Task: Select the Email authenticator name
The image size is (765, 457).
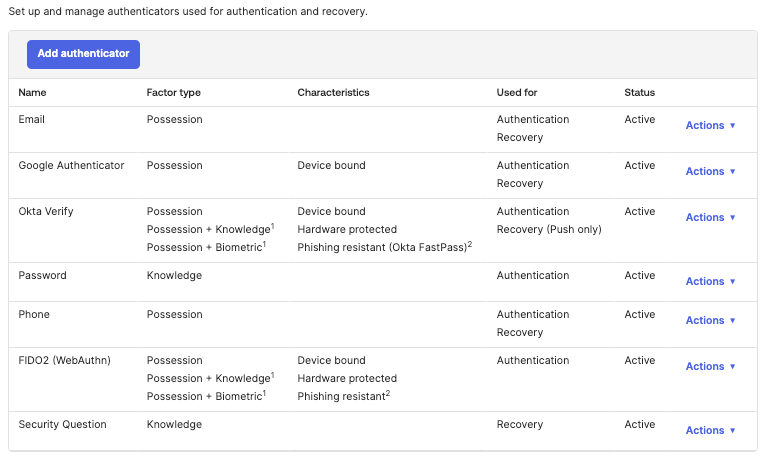Action: (x=32, y=120)
